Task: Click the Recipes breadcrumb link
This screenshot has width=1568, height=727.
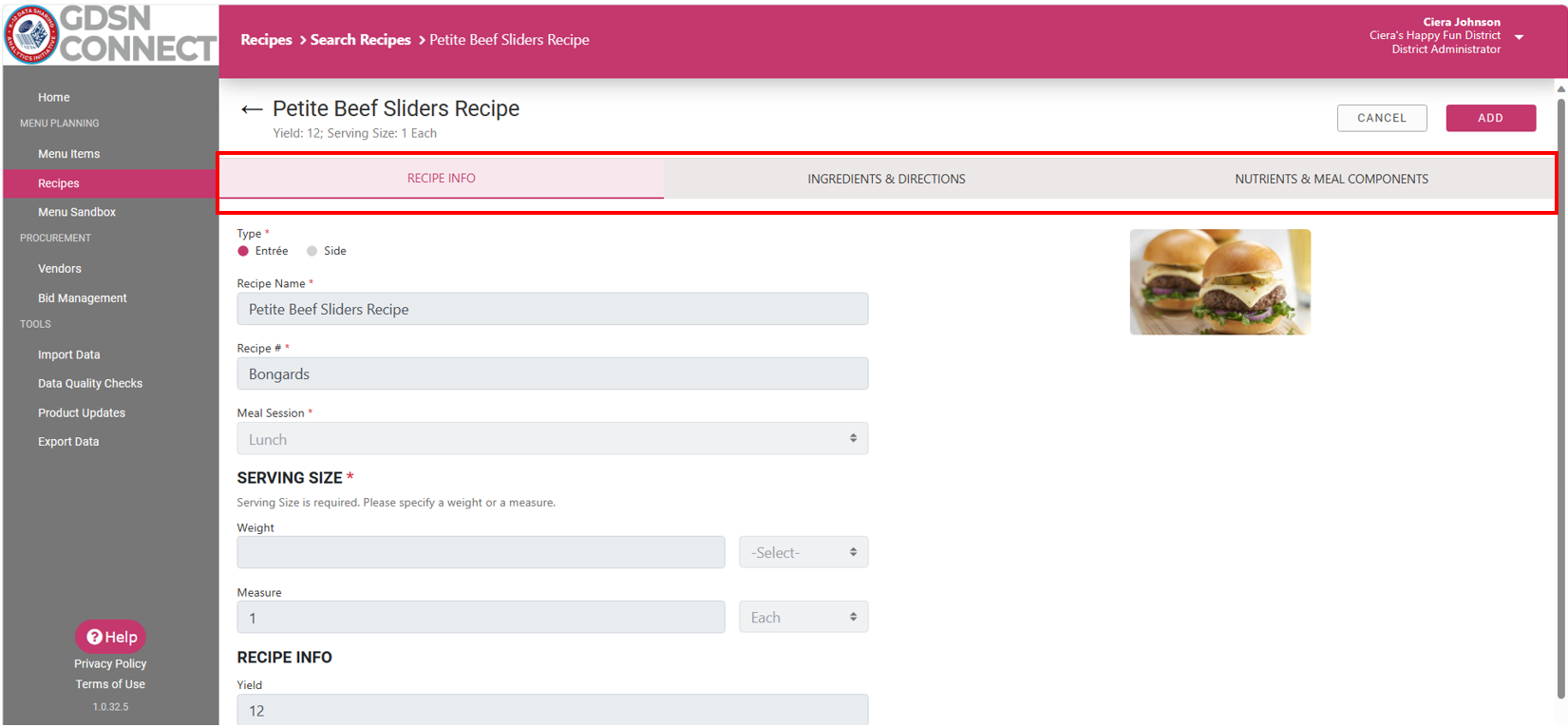Action: pyautogui.click(x=266, y=40)
